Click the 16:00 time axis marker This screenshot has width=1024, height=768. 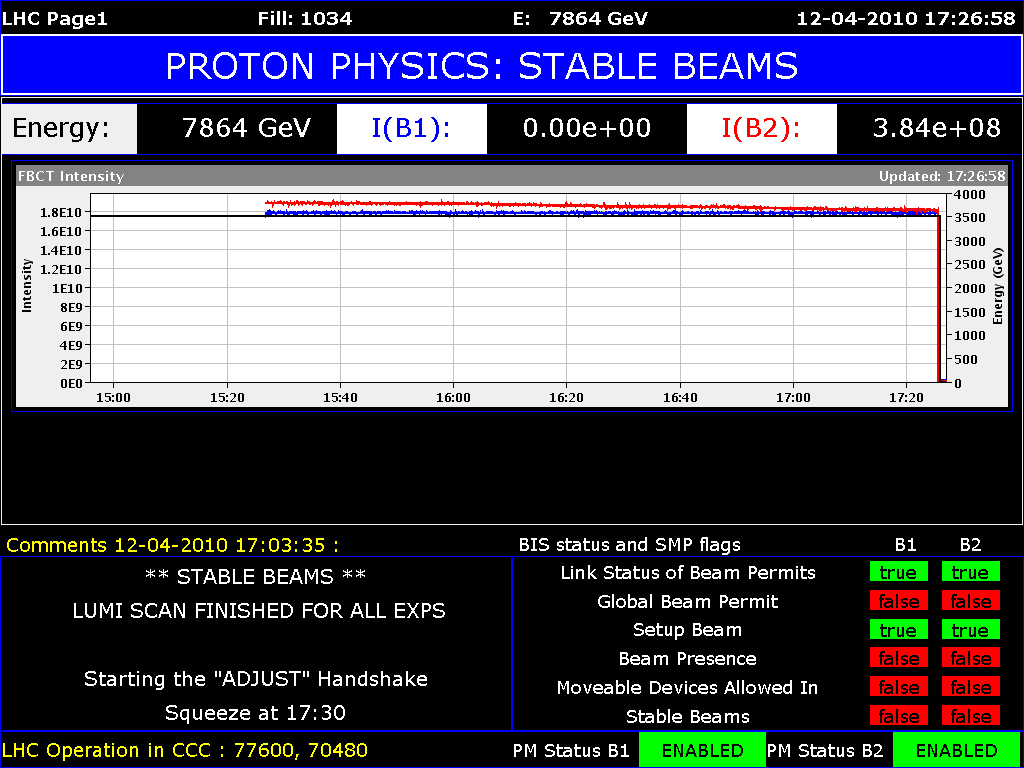point(453,398)
